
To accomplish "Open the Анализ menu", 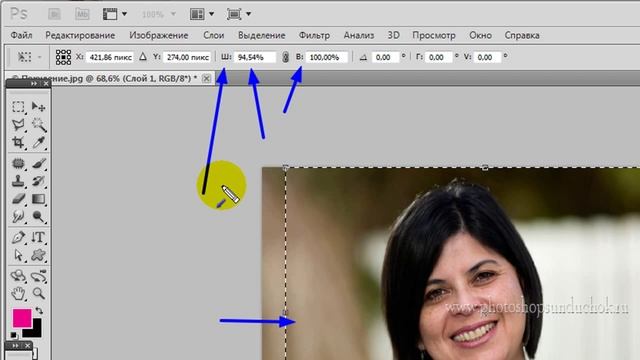I will click(359, 36).
